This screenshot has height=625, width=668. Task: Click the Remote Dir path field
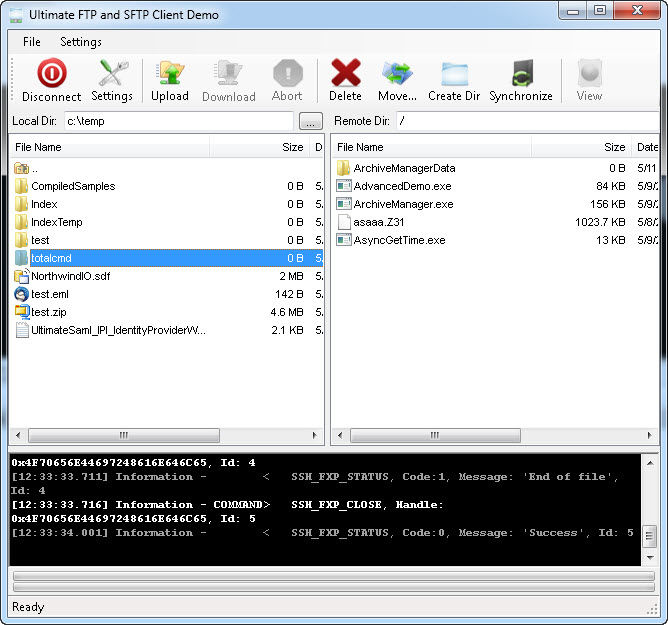coord(520,121)
